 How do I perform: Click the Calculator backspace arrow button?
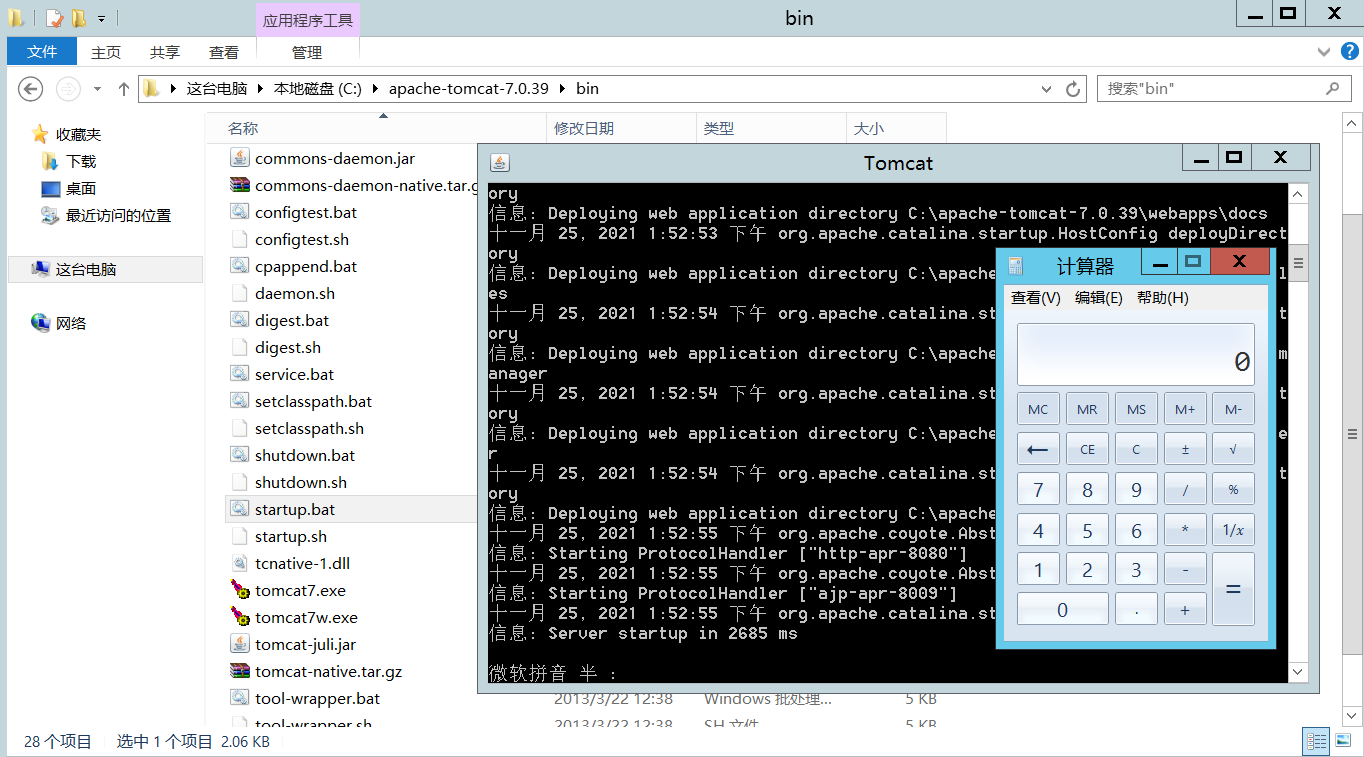click(1038, 449)
